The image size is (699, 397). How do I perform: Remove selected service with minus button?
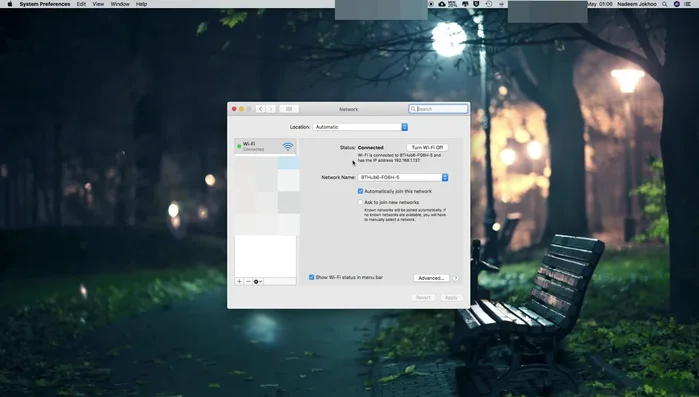coord(248,282)
